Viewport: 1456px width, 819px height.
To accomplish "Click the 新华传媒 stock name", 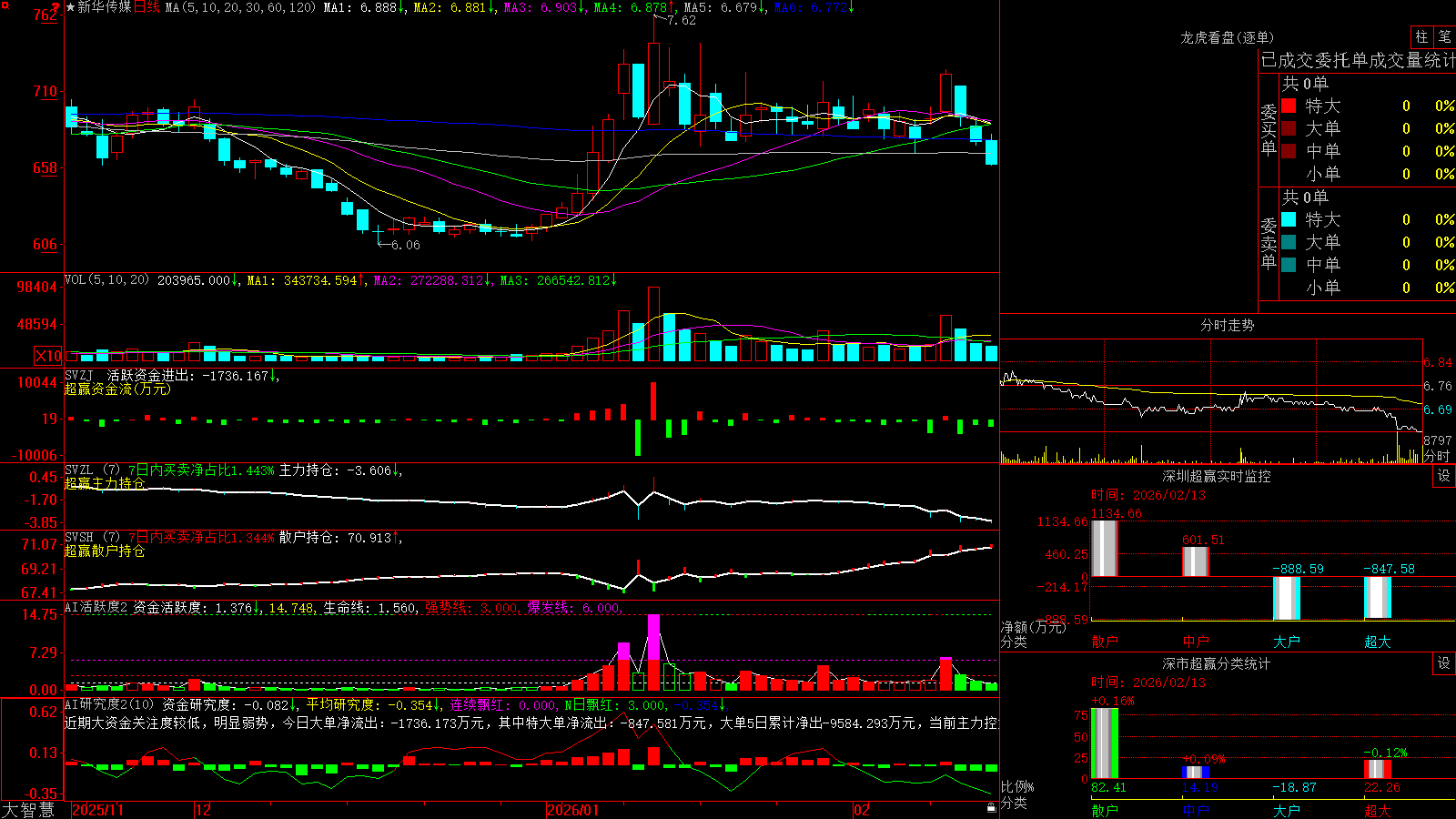I will (x=105, y=7).
